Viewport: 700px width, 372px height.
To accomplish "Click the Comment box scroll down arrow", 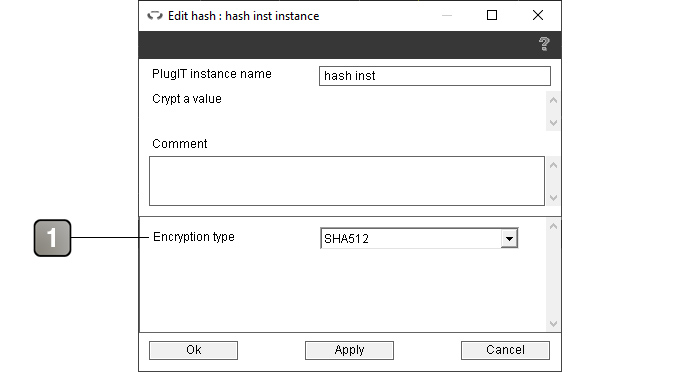I will tap(553, 197).
